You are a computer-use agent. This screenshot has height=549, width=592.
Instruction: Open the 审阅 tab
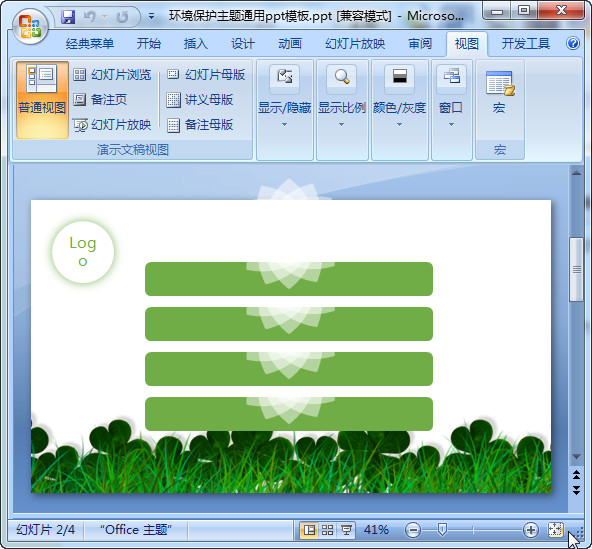(x=420, y=44)
